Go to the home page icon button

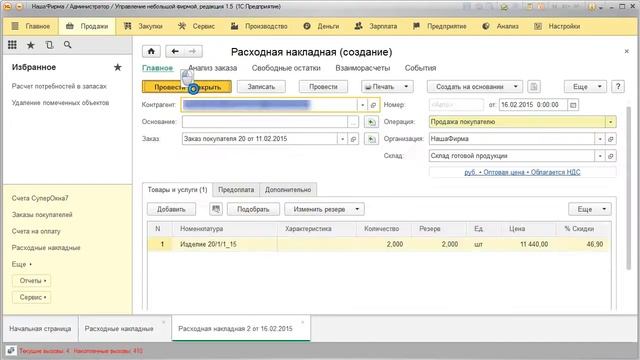click(x=151, y=51)
